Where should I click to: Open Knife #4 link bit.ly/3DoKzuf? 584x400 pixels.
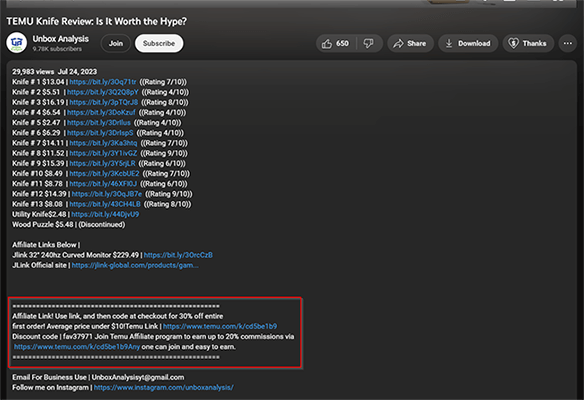(x=101, y=112)
